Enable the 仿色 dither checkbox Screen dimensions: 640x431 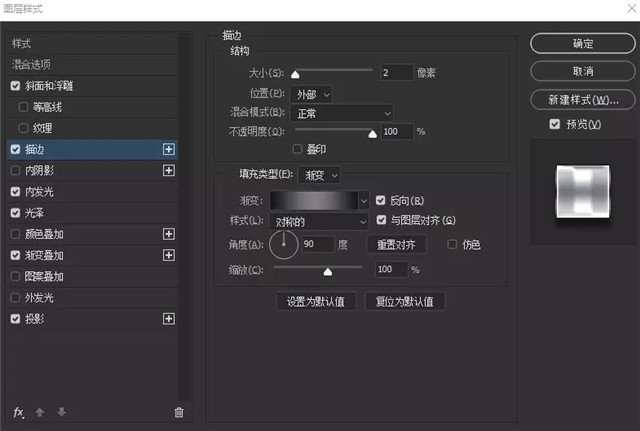(452, 244)
